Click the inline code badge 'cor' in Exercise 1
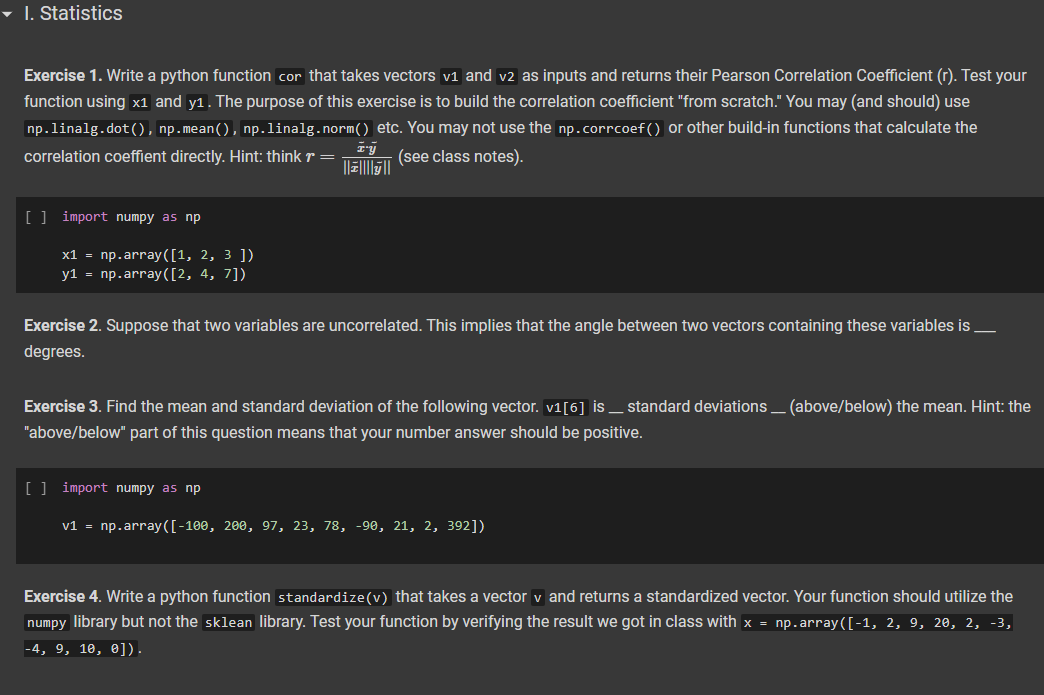 288,75
